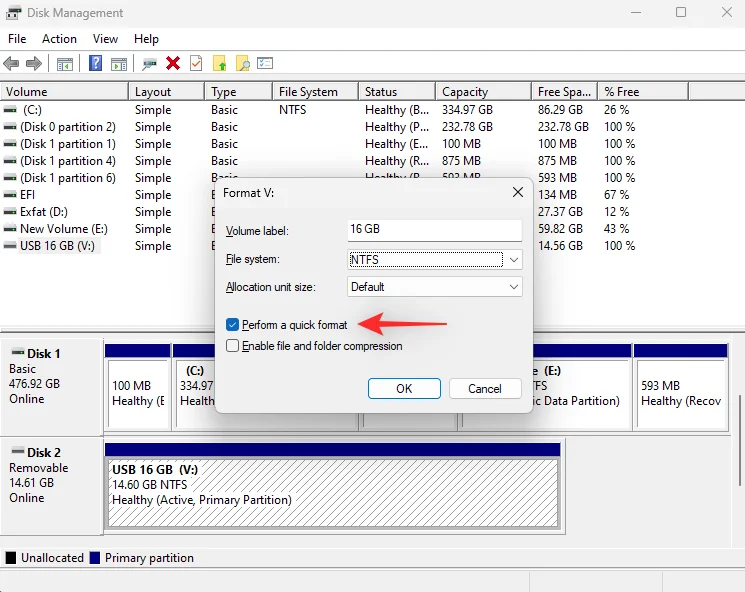Click the Disk 2 Removable label
The height and width of the screenshot is (592, 745).
pos(38,468)
